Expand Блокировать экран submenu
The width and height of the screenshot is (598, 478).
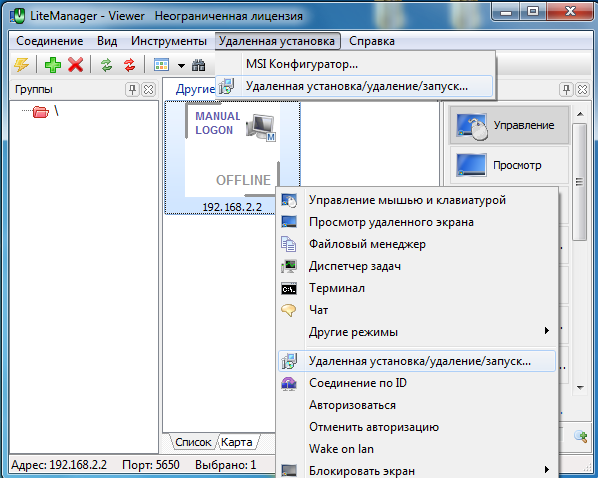416,470
